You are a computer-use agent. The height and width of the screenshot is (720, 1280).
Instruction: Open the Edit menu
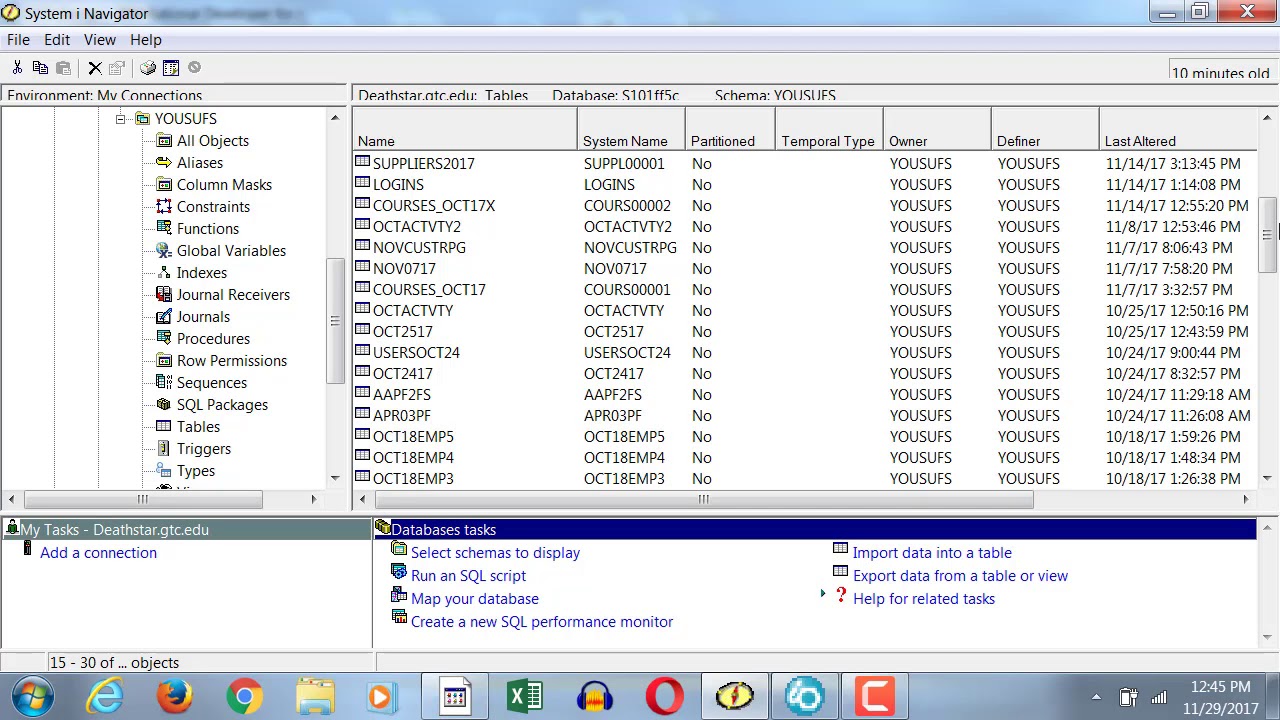(x=57, y=40)
